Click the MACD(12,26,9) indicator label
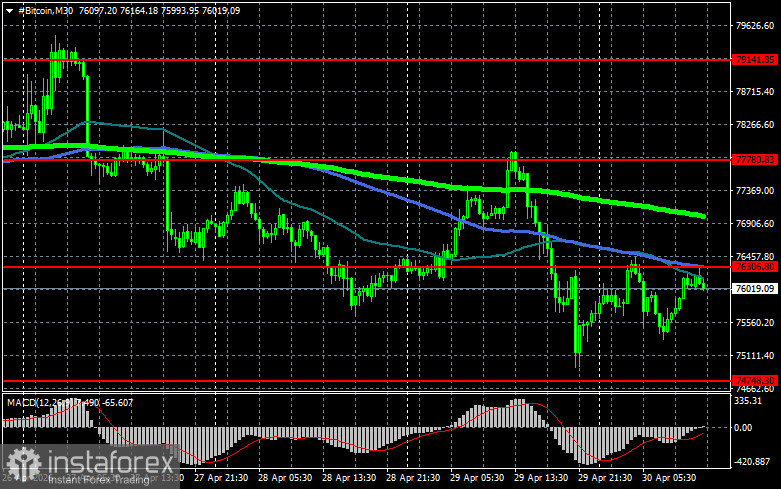This screenshot has height=489, width=781. (x=39, y=402)
